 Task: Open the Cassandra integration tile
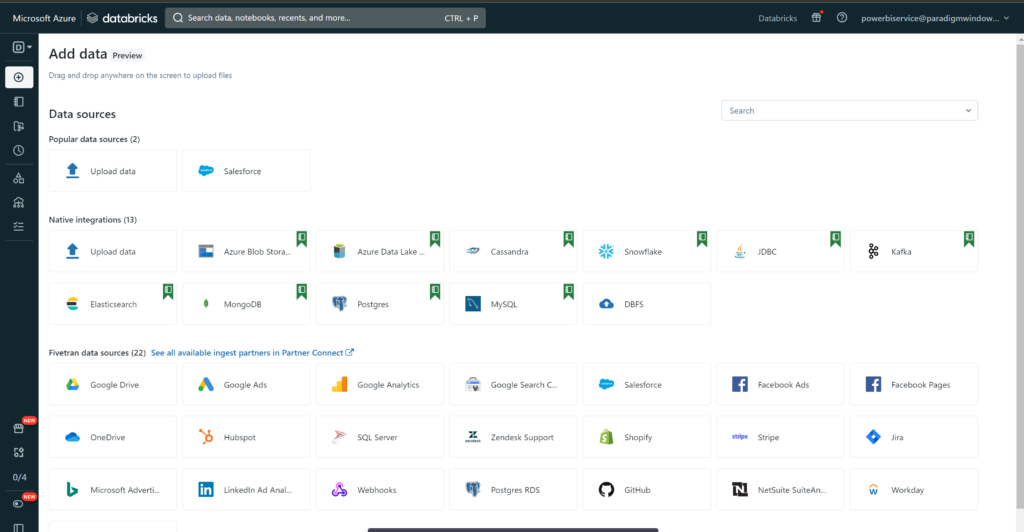pyautogui.click(x=513, y=251)
